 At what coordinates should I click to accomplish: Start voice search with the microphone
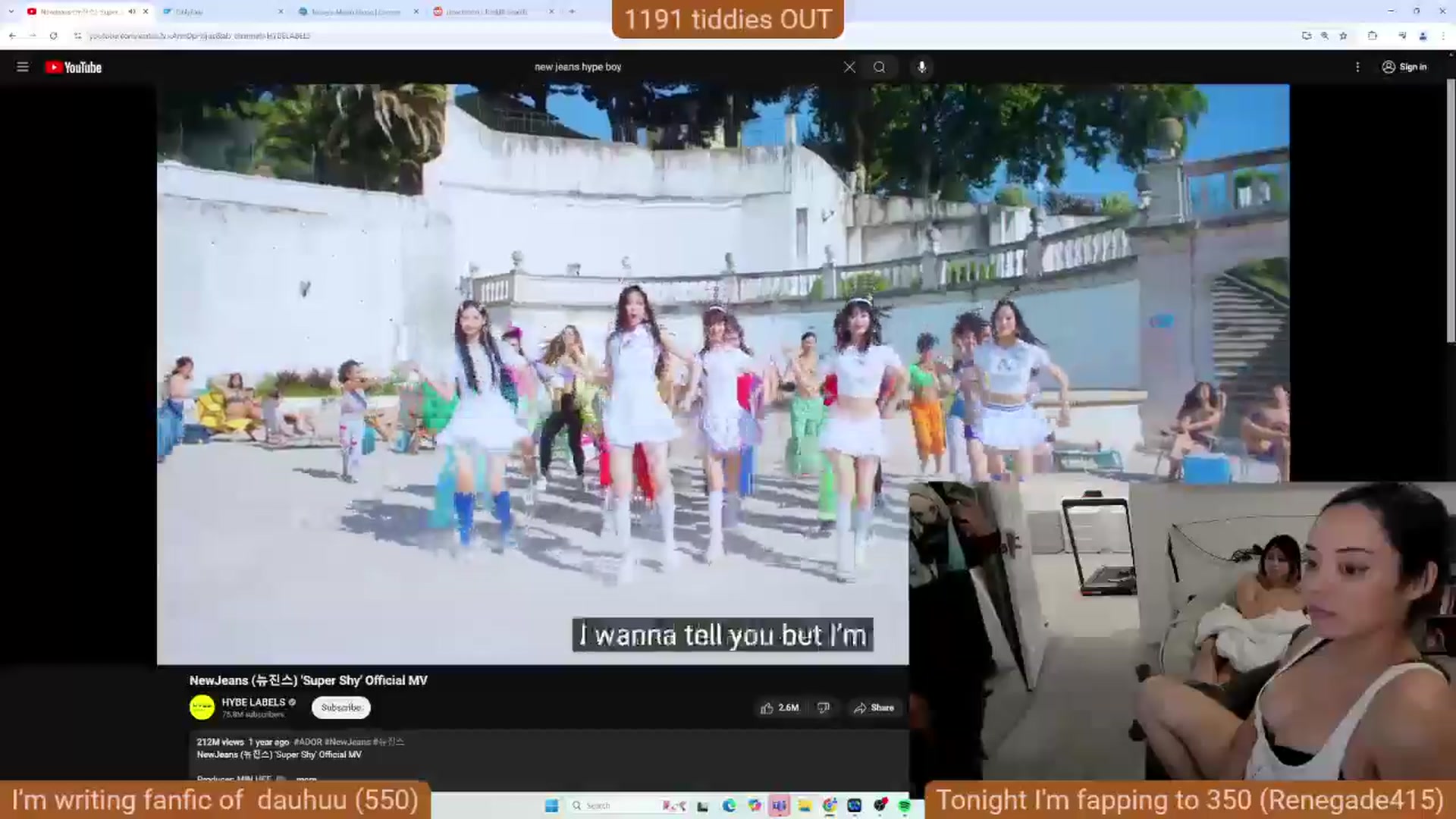[x=921, y=67]
